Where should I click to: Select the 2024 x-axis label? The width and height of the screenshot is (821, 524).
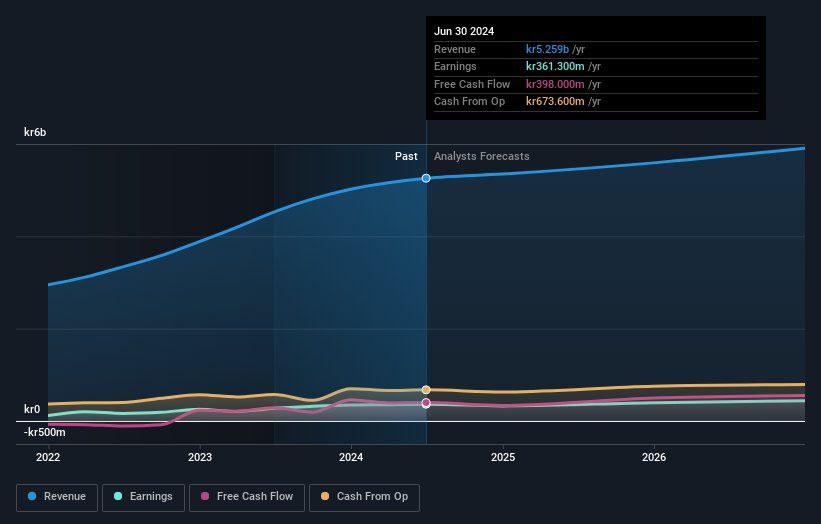[351, 458]
